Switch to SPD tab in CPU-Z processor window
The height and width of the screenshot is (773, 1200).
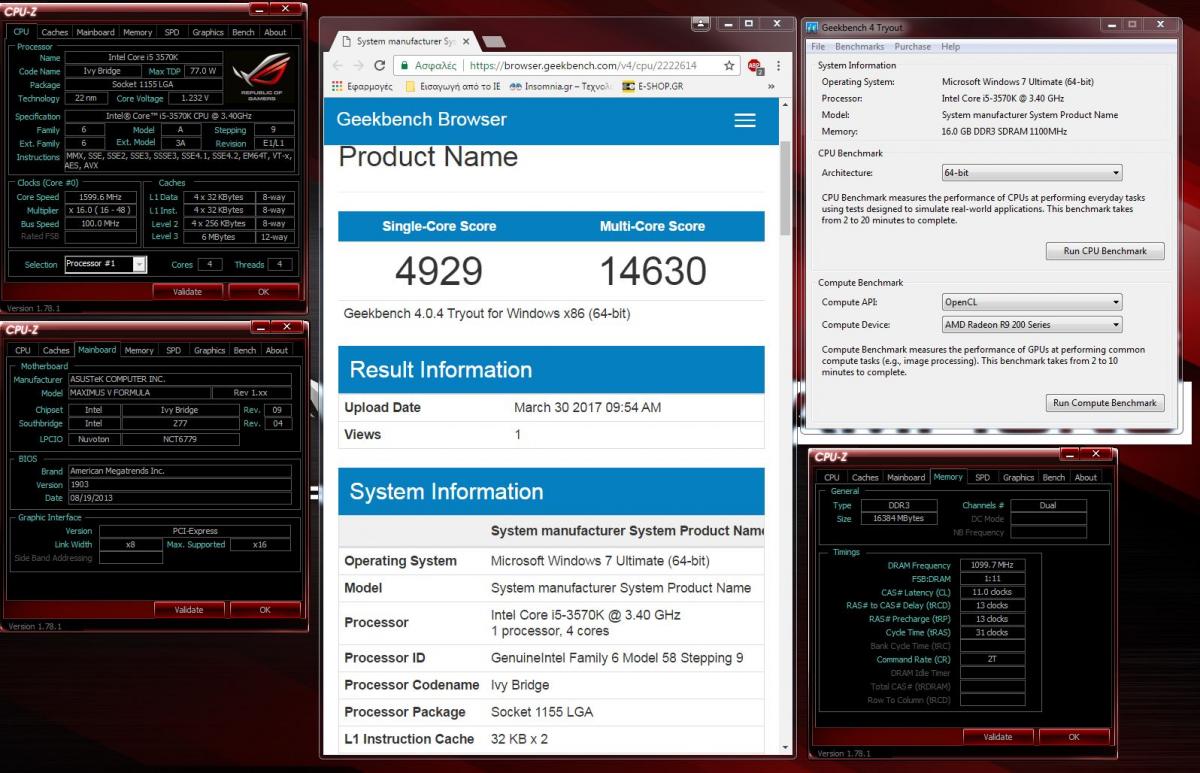tap(172, 32)
